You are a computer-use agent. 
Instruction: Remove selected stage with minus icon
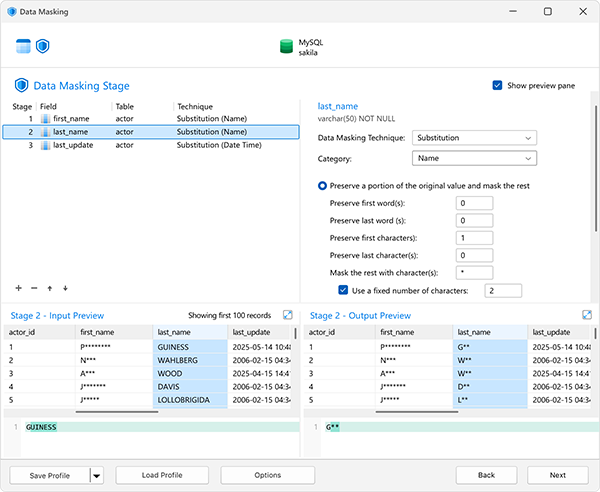point(34,288)
